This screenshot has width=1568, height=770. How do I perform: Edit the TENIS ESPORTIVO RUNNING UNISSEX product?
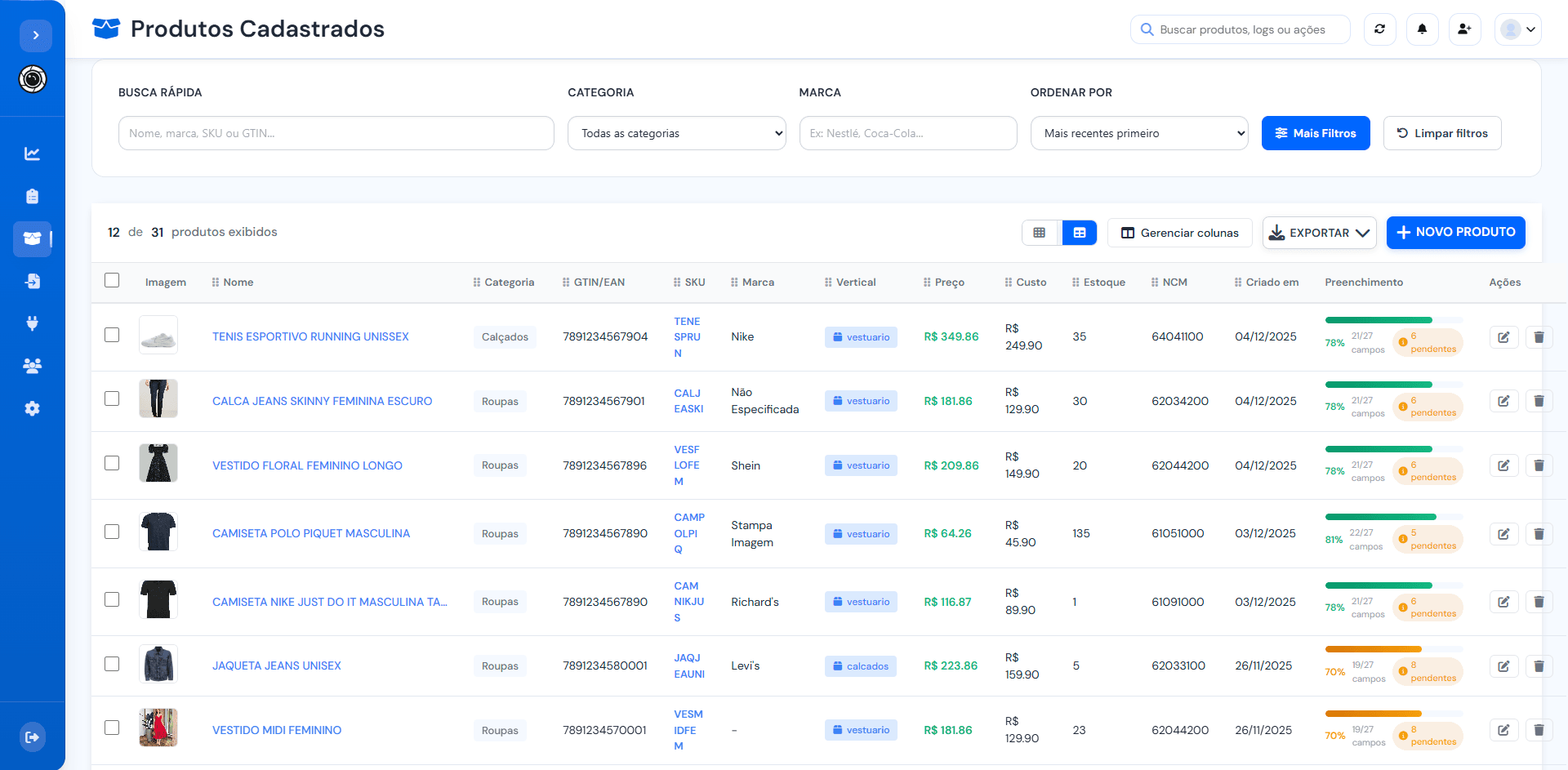1503,337
